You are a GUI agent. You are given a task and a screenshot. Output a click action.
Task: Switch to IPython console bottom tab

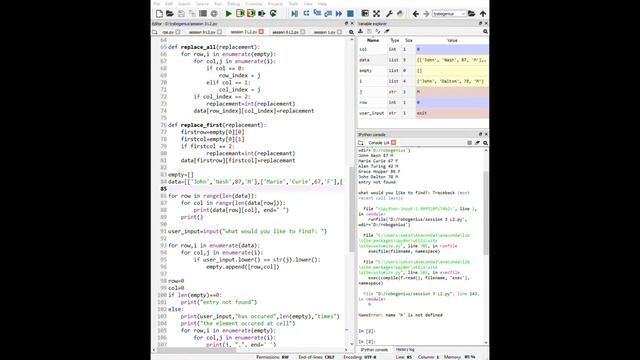374,350
